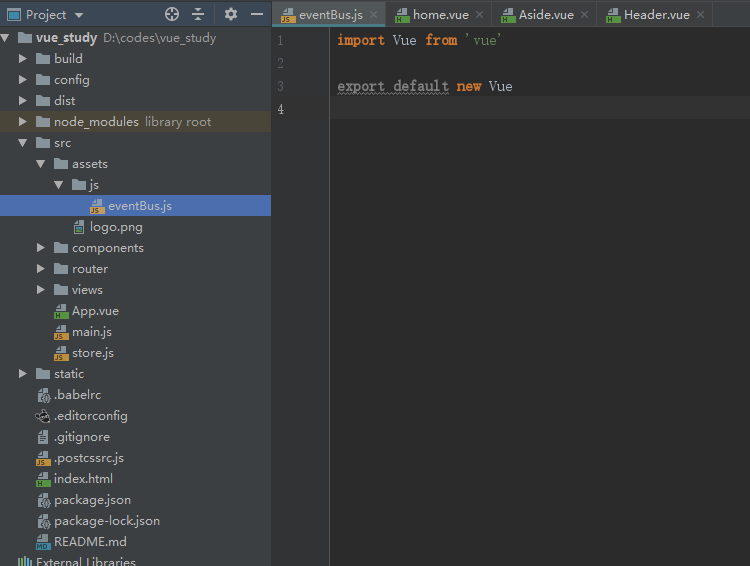Collapse the assets folder arrow

(x=41, y=164)
